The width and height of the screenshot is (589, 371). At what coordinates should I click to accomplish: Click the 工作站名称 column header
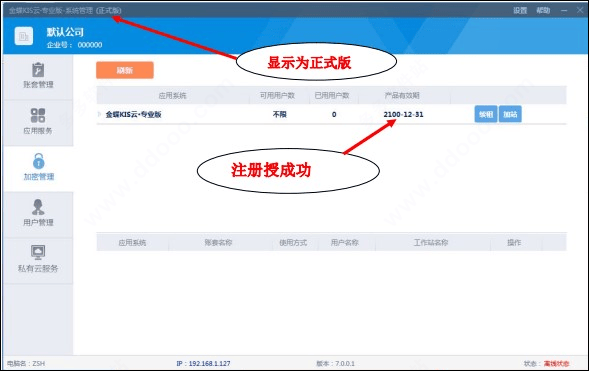click(x=431, y=243)
